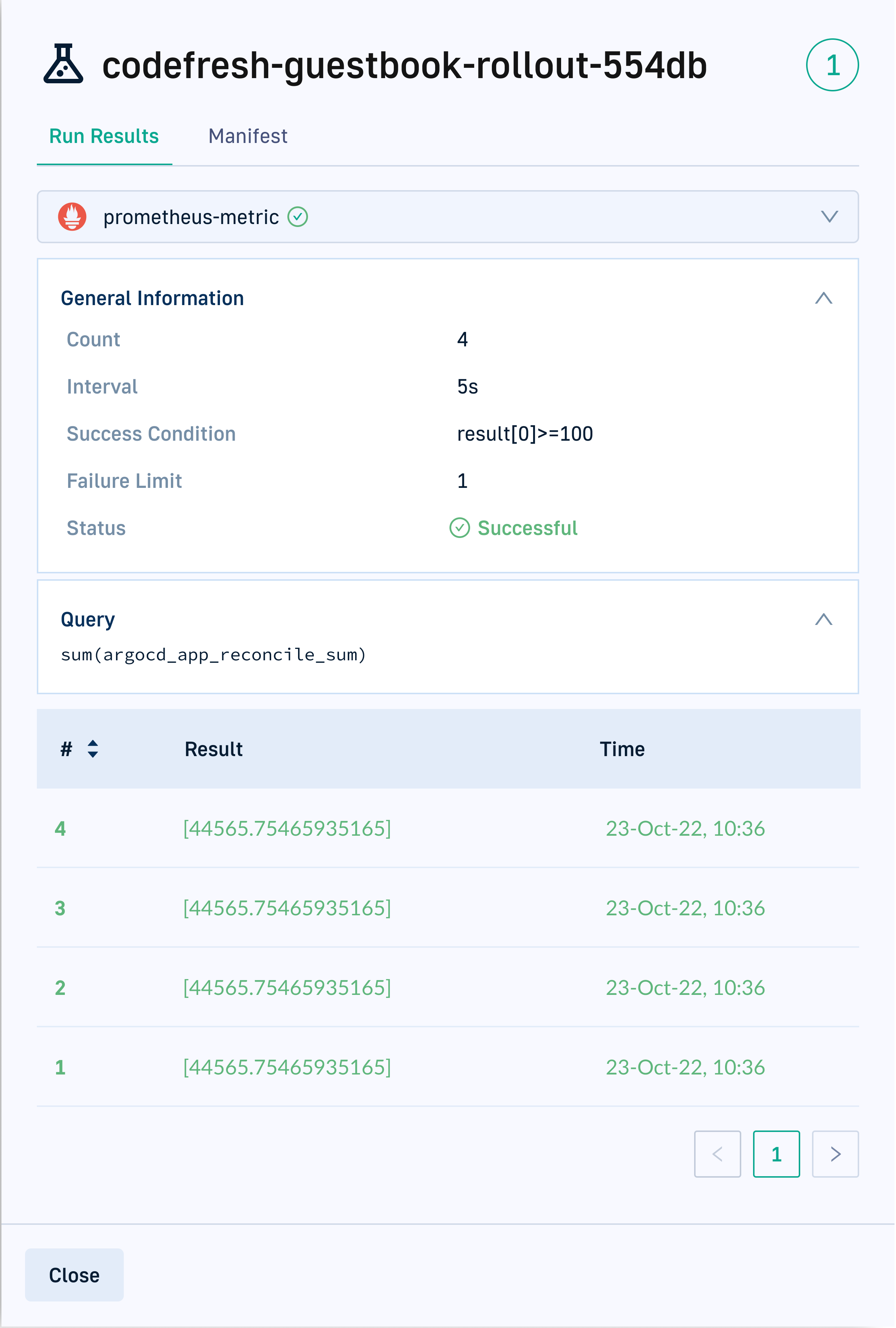Select the Run Results tab
Viewport: 896px width, 1328px height.
click(104, 136)
